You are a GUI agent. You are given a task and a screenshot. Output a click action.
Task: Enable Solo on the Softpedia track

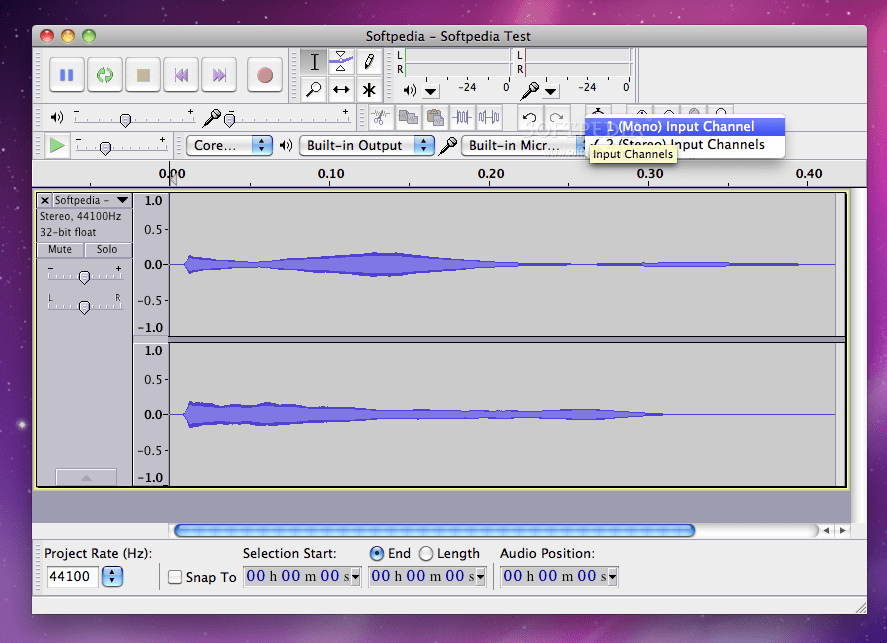tap(107, 249)
